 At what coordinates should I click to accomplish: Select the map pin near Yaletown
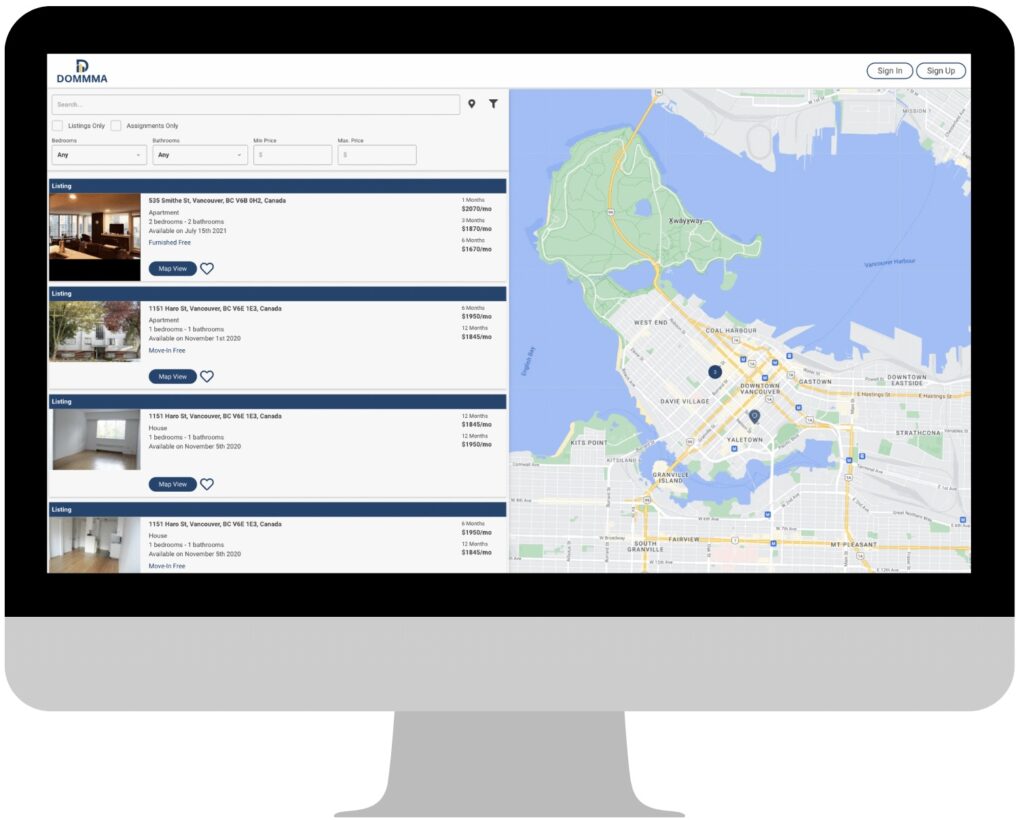754,416
